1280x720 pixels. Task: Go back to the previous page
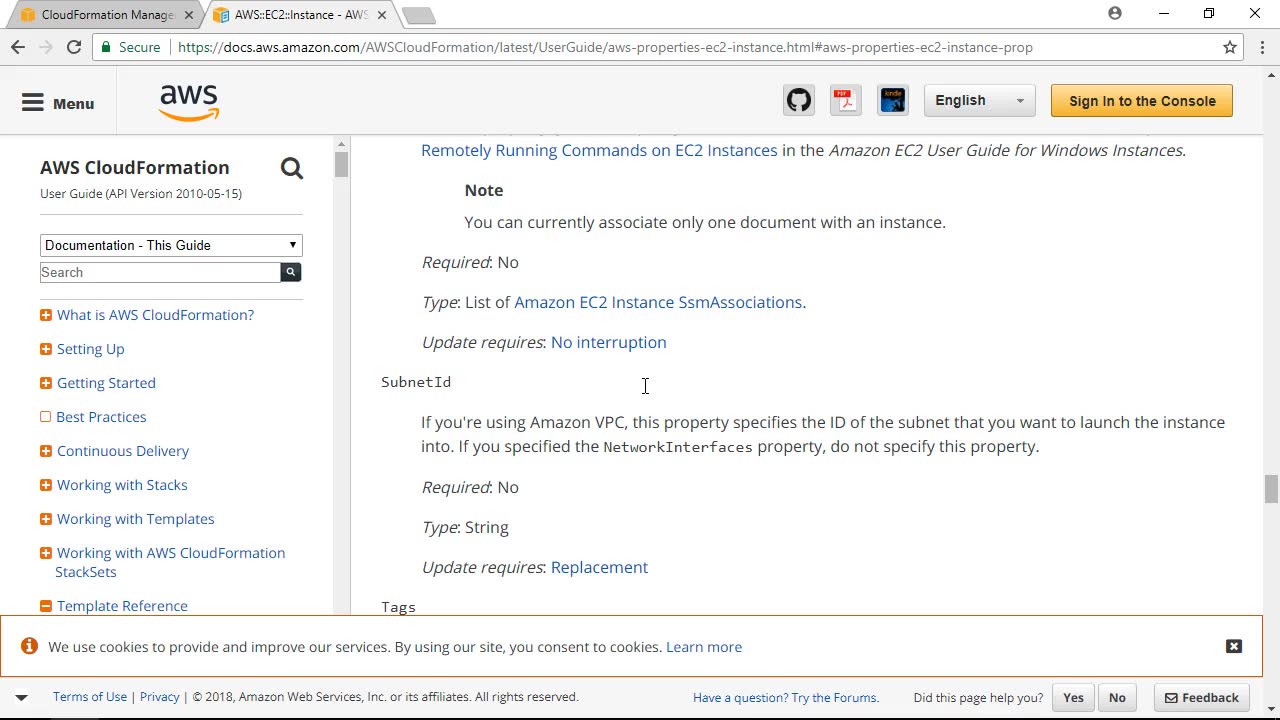click(x=18, y=47)
